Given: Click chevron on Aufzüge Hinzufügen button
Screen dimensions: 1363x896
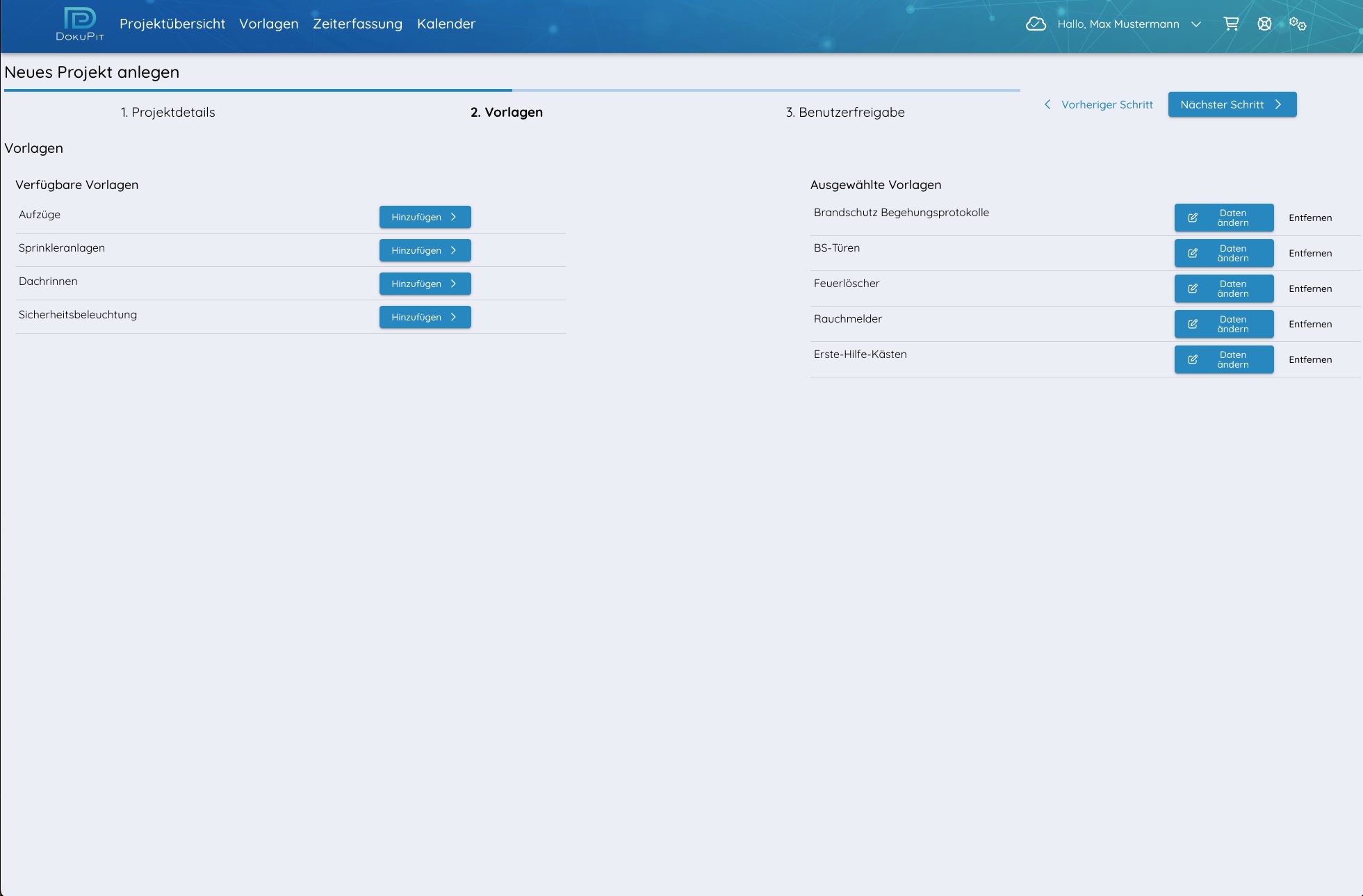Looking at the screenshot, I should coord(453,217).
